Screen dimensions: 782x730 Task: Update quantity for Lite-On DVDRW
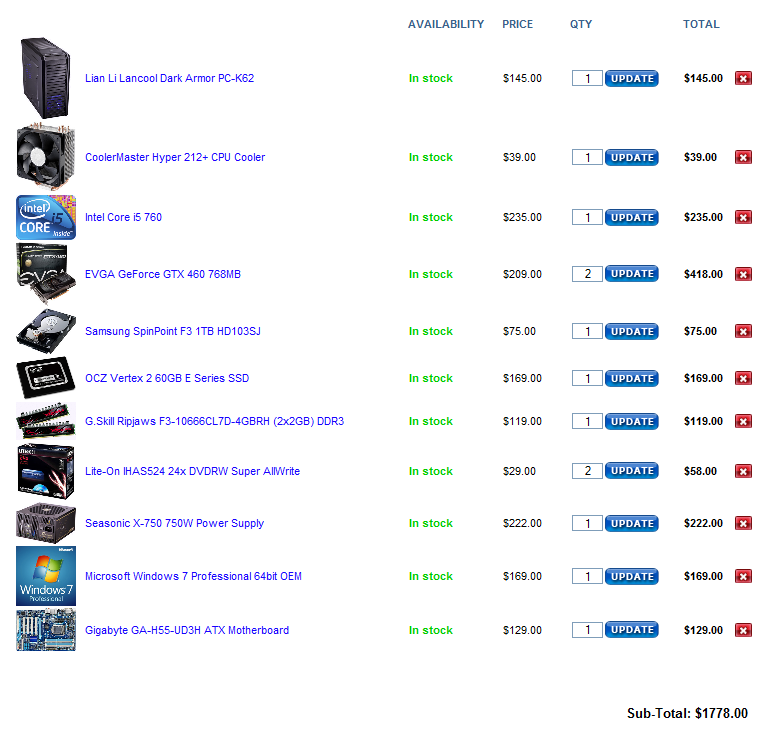click(x=632, y=471)
